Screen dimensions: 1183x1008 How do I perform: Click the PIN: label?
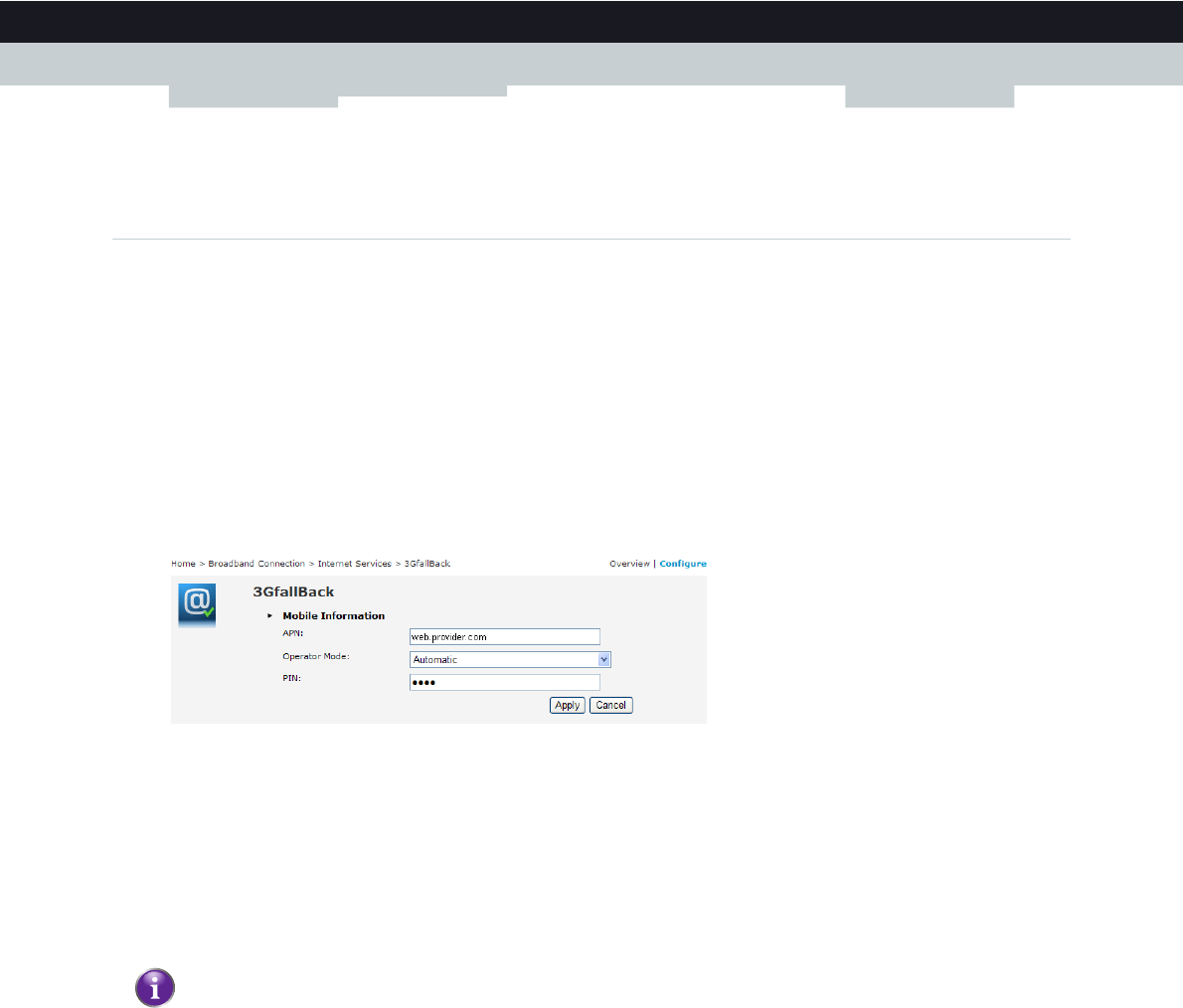(292, 678)
